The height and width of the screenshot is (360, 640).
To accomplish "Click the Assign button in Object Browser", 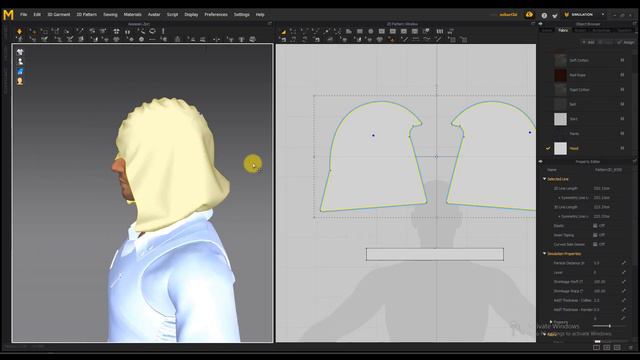I will click(x=626, y=42).
